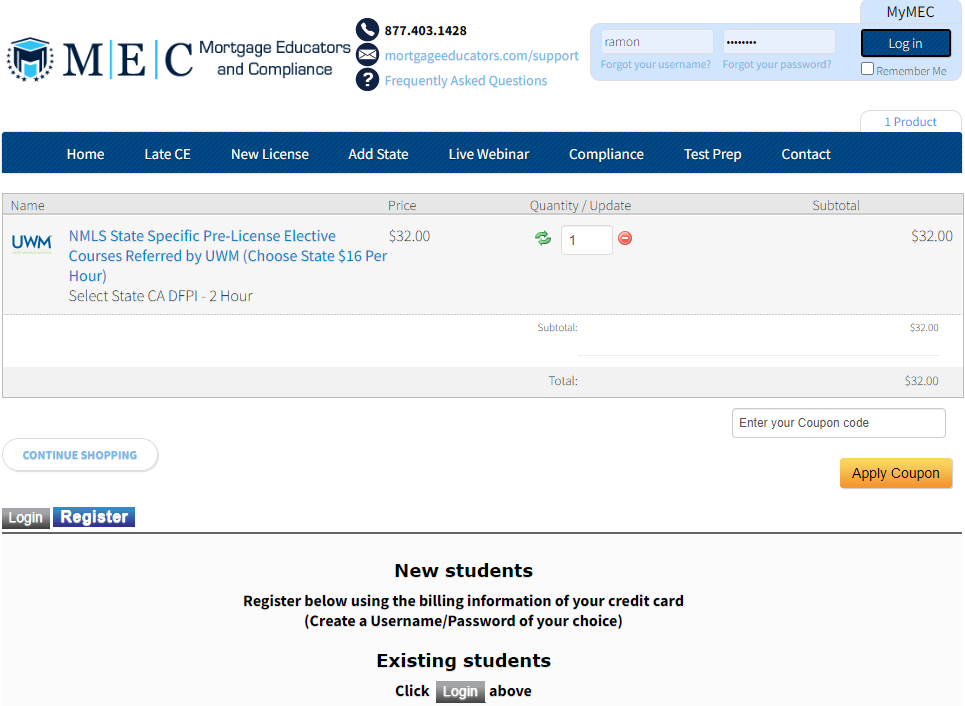
Task: Click the Total: label
Action: (x=563, y=381)
